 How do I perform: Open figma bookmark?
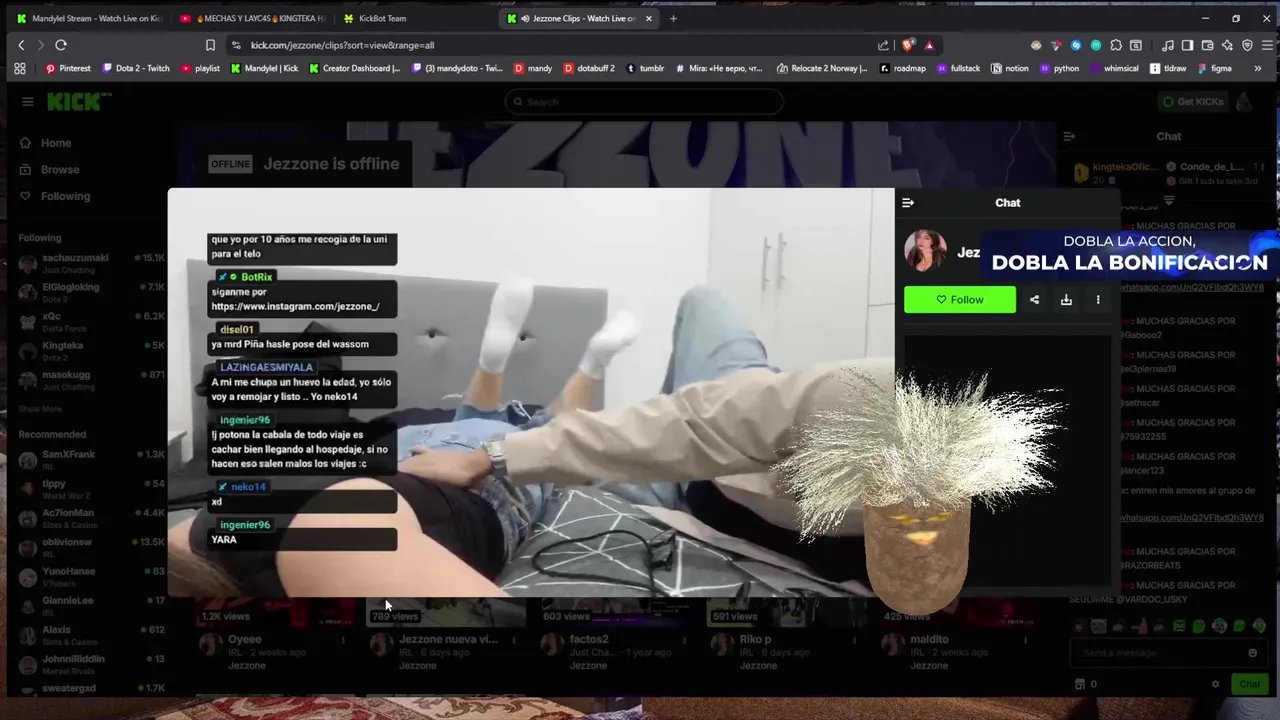pos(1213,69)
